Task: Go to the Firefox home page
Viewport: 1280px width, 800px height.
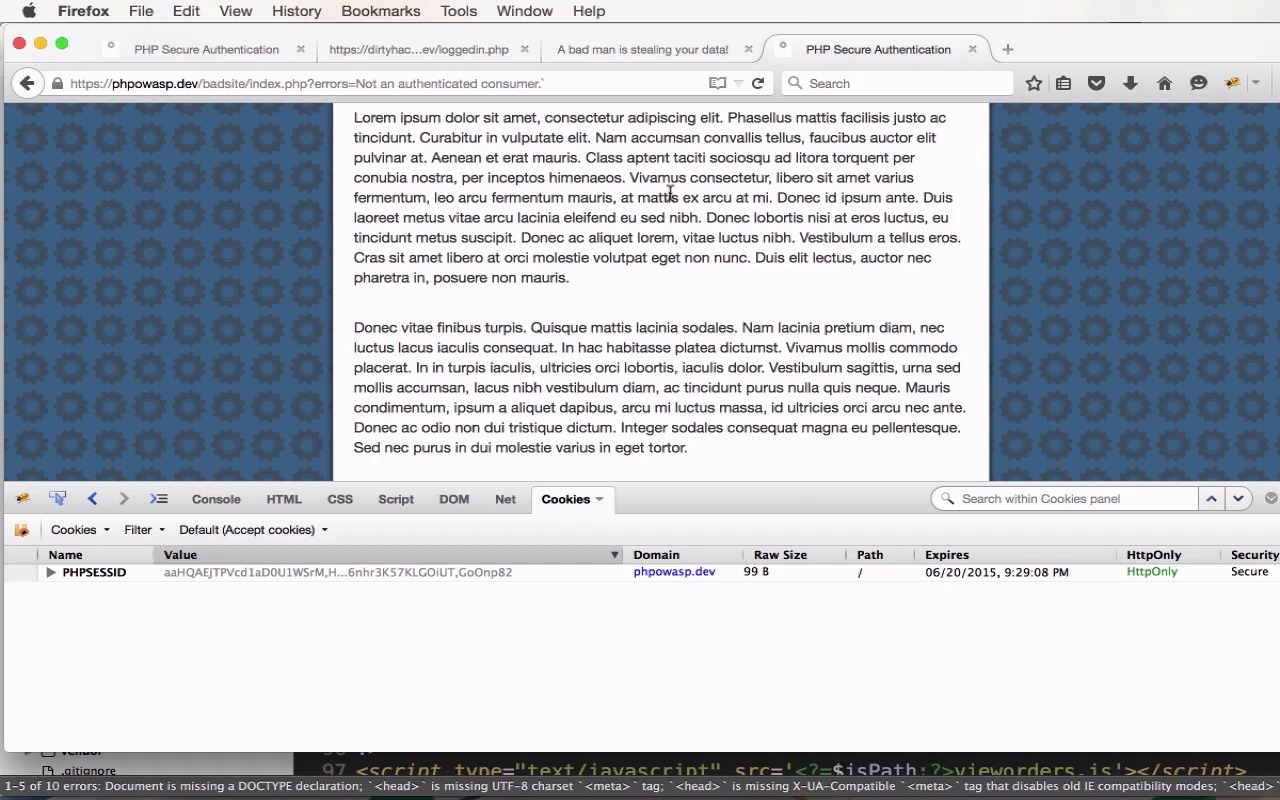Action: (x=1165, y=84)
